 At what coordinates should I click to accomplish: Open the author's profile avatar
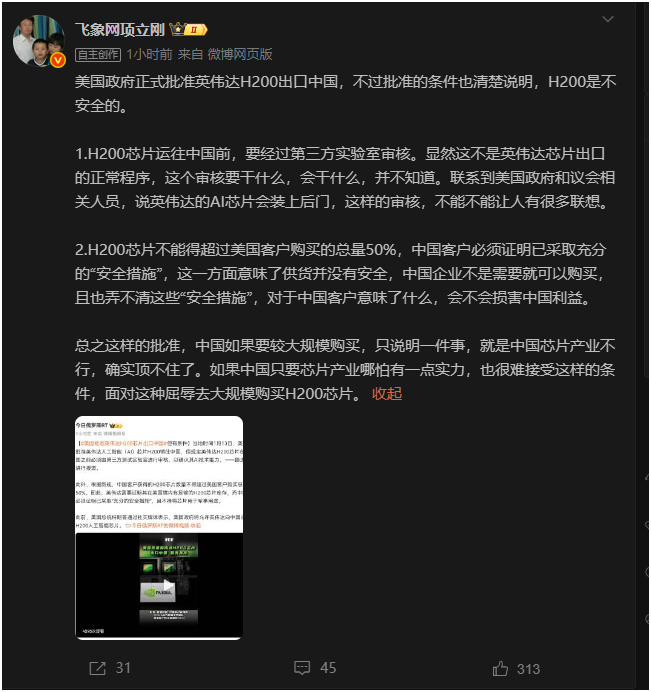point(38,41)
